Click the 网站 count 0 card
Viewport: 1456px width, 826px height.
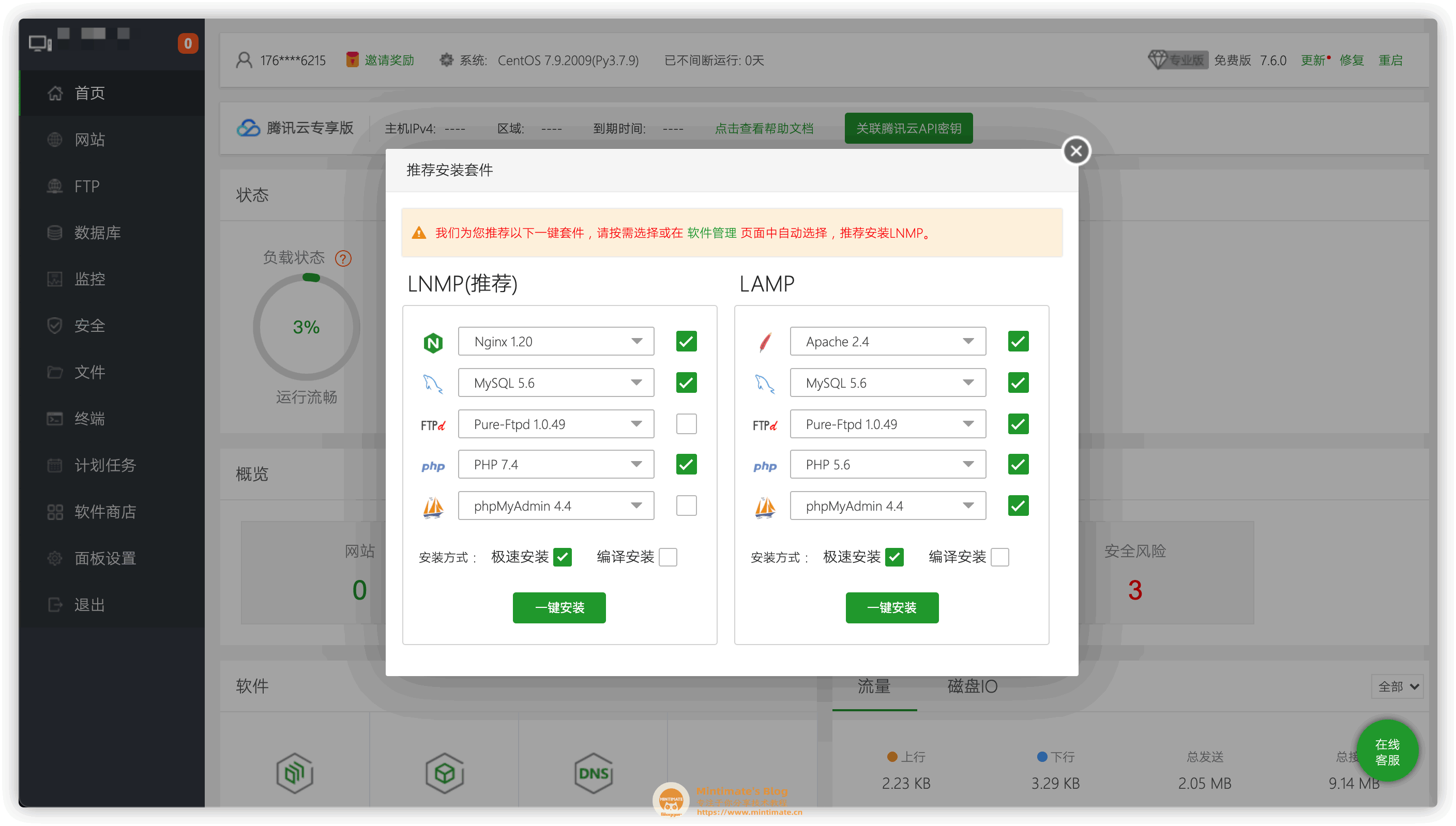[359, 591]
